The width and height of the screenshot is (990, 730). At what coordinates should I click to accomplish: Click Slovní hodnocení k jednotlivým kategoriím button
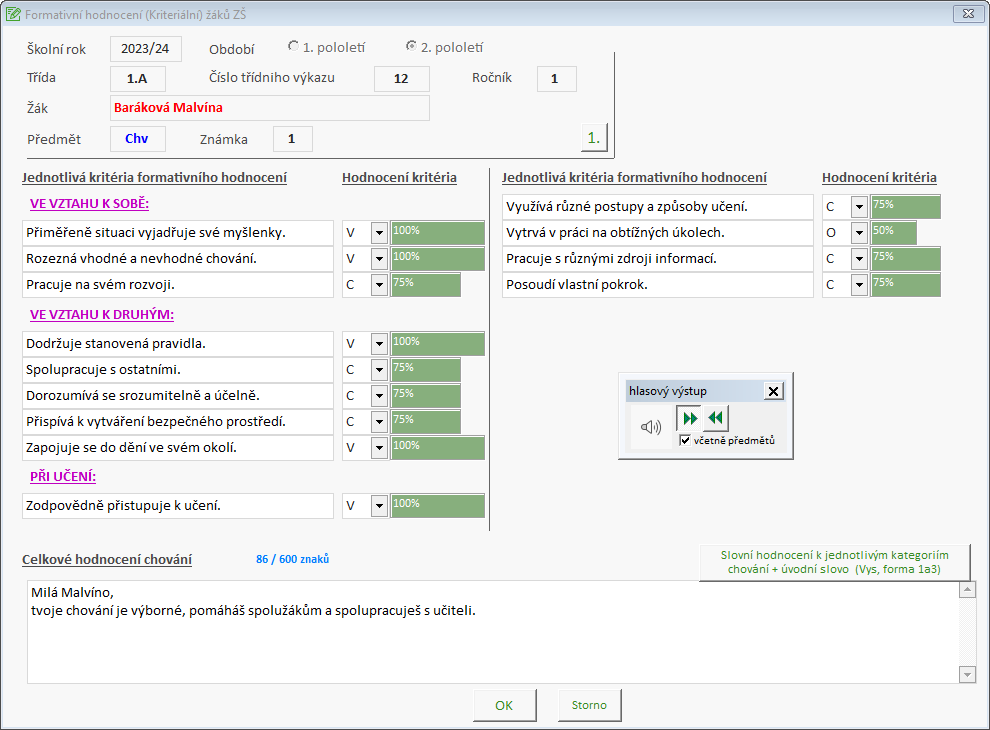(x=834, y=562)
